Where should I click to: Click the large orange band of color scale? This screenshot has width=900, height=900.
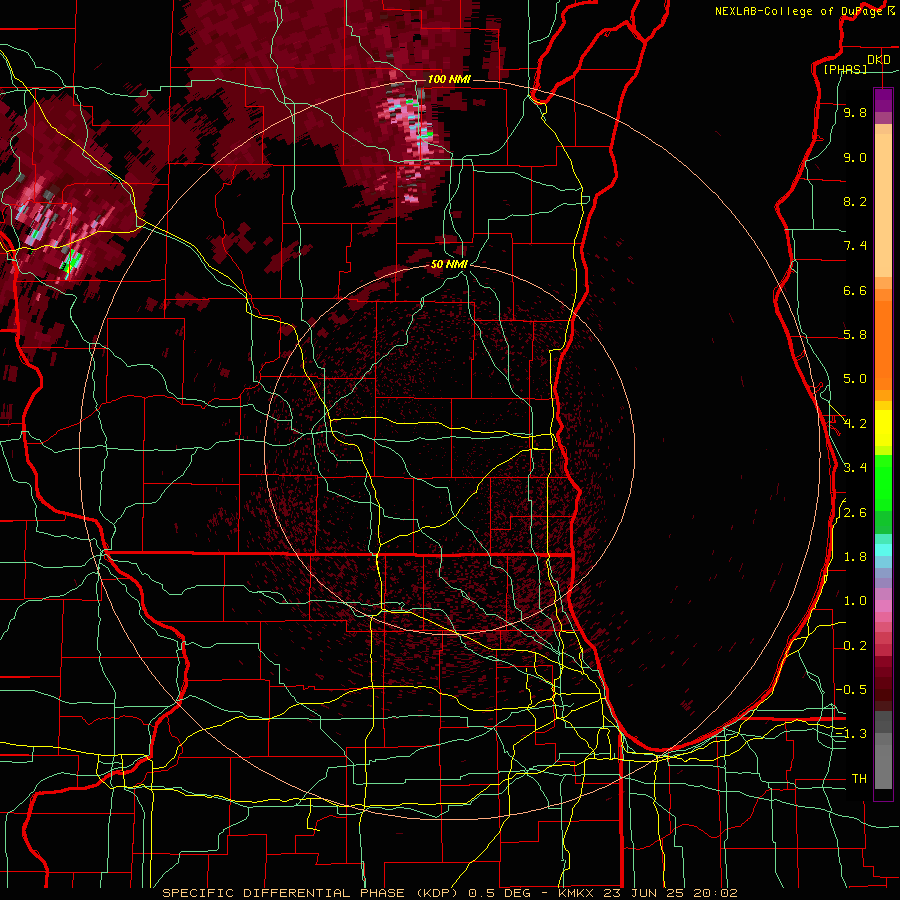[x=883, y=346]
